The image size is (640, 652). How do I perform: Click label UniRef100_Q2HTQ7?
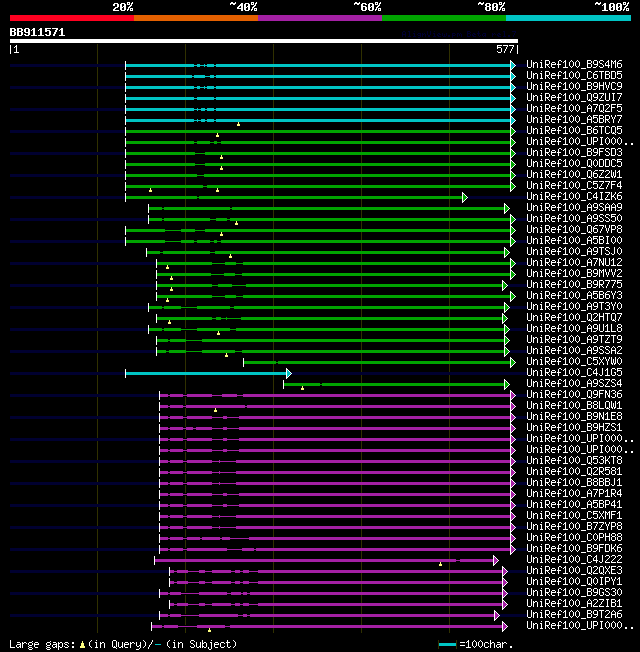574,318
